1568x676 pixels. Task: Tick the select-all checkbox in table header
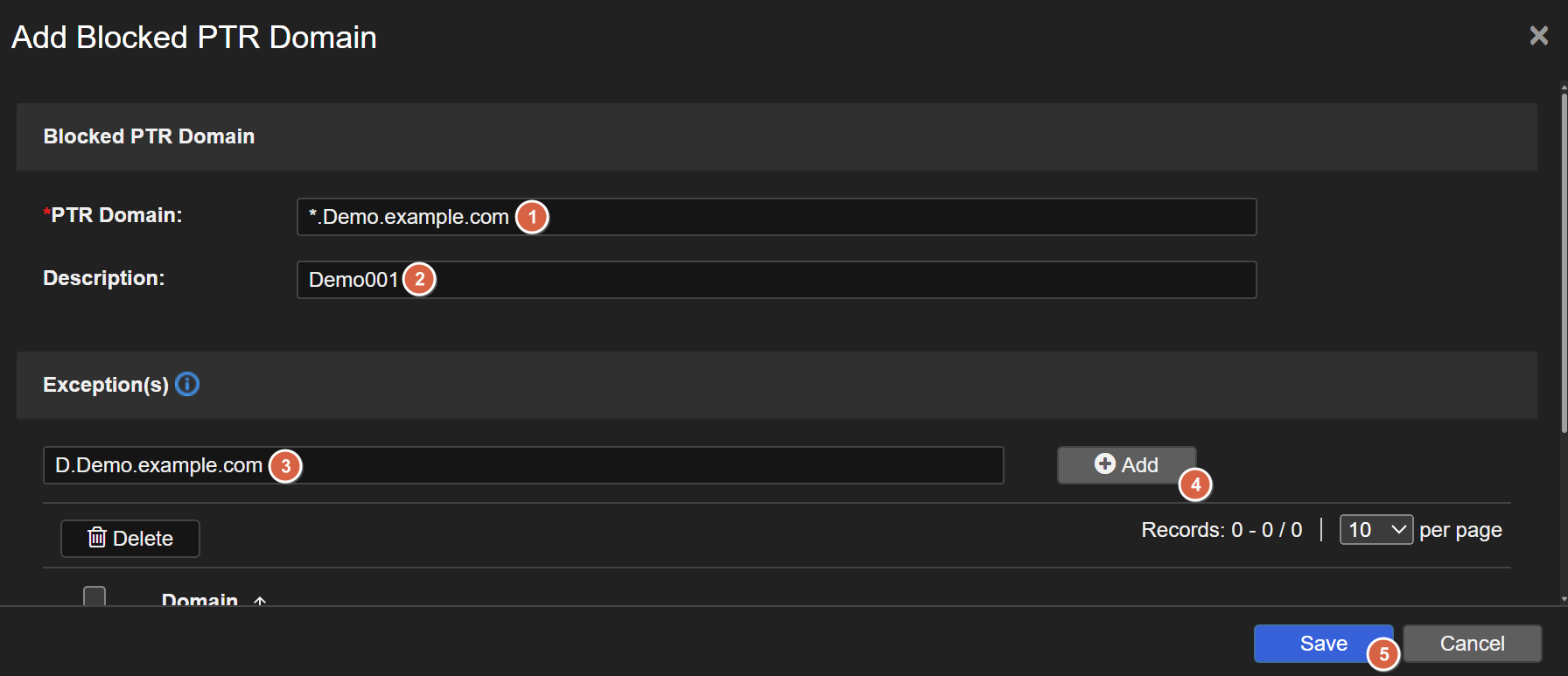pyautogui.click(x=94, y=596)
